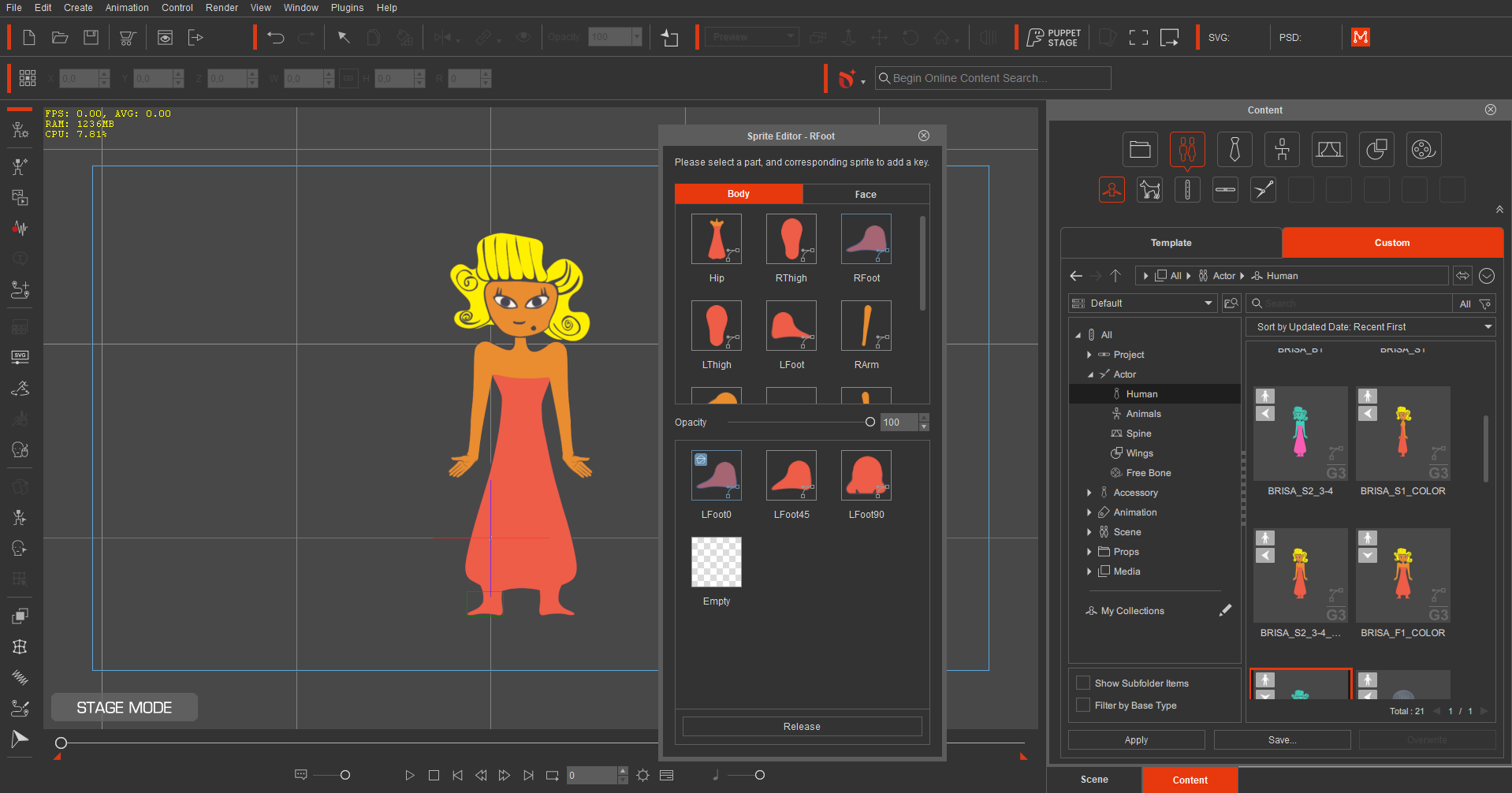Click the Release button

(x=802, y=726)
